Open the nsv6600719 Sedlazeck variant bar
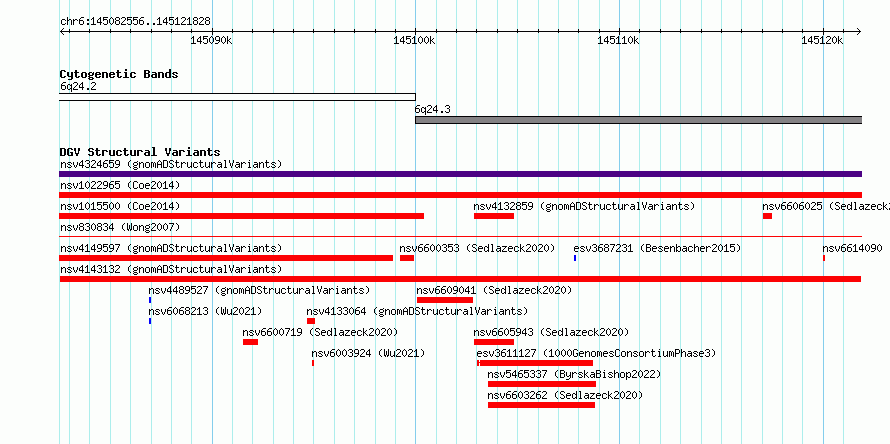Image resolution: width=890 pixels, height=444 pixels. 250,342
